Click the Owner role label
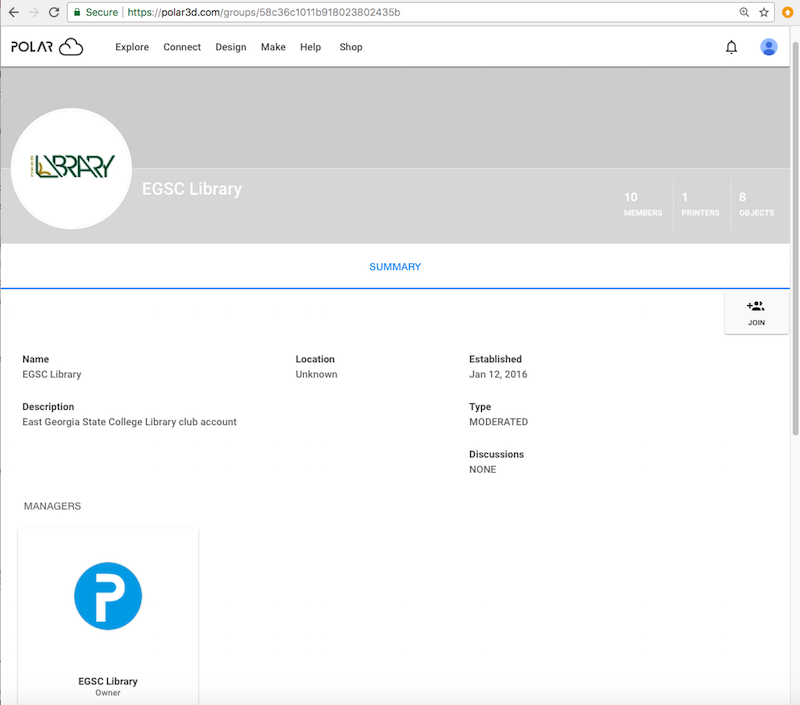 108,693
